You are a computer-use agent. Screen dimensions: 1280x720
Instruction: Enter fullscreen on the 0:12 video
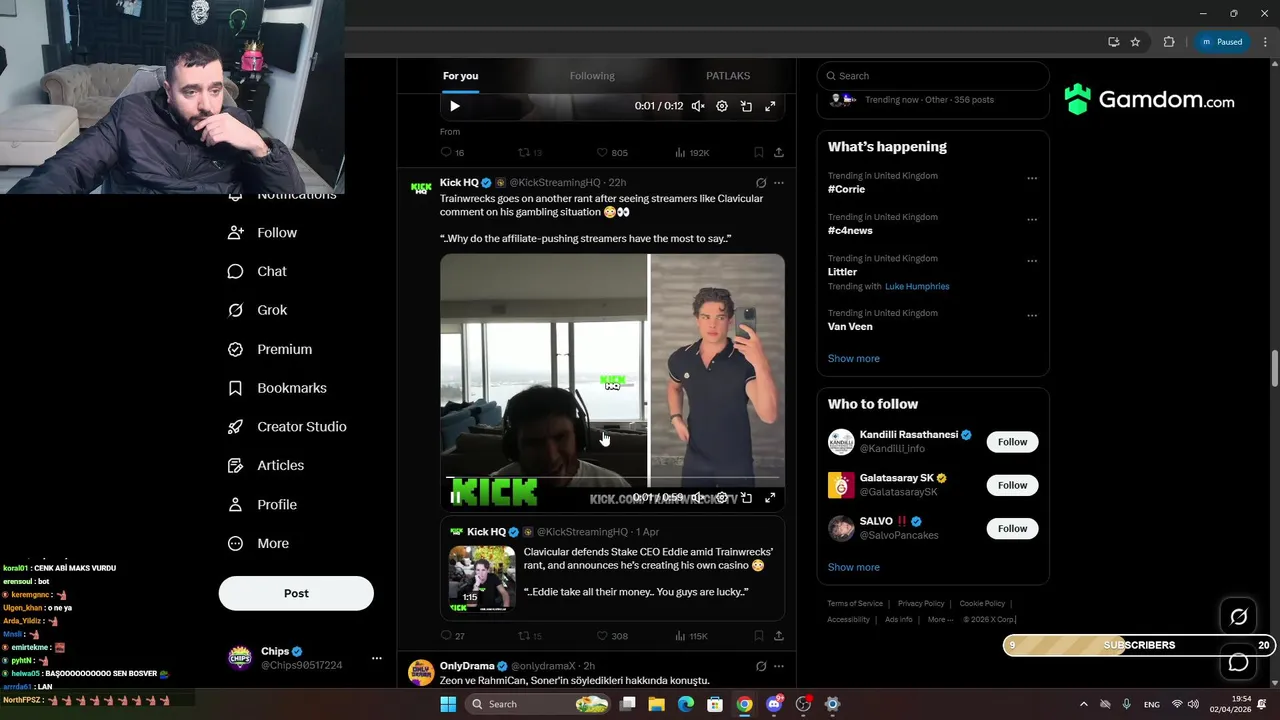coord(770,106)
